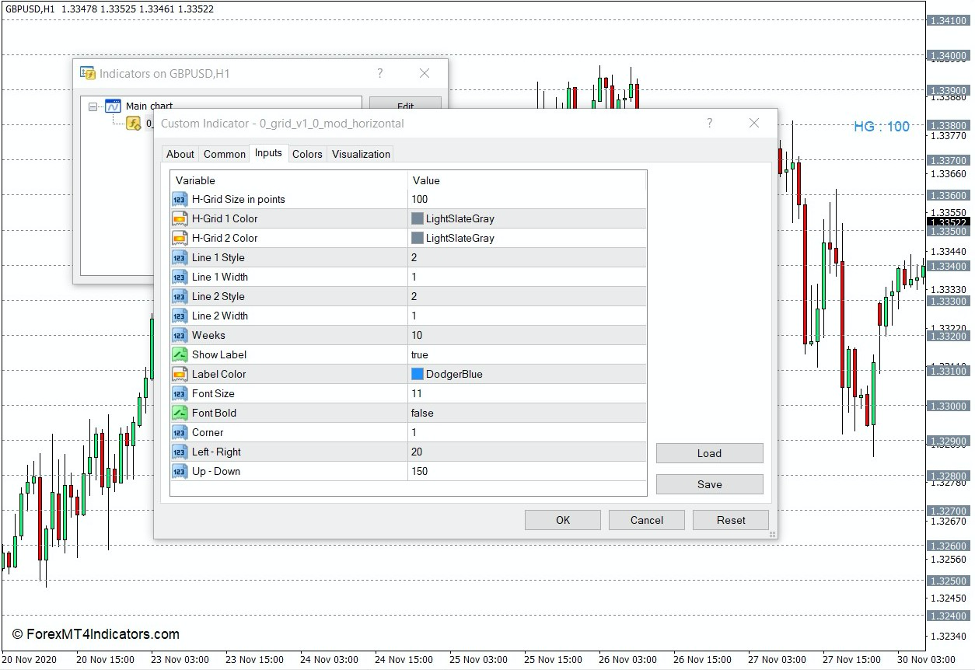977x670 pixels.
Task: Click the color icon beside Label Color
Action: click(x=181, y=373)
